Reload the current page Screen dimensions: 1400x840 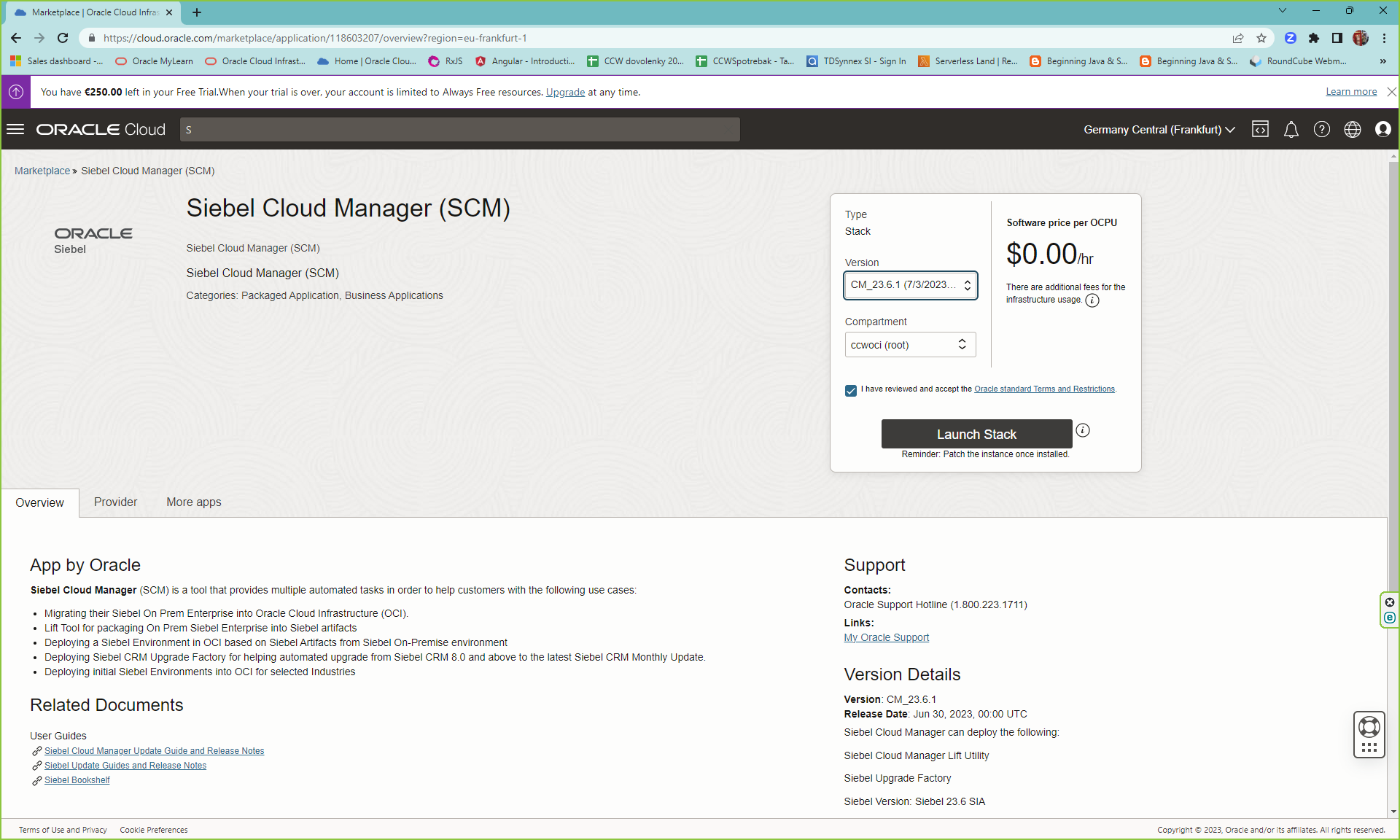pos(63,38)
